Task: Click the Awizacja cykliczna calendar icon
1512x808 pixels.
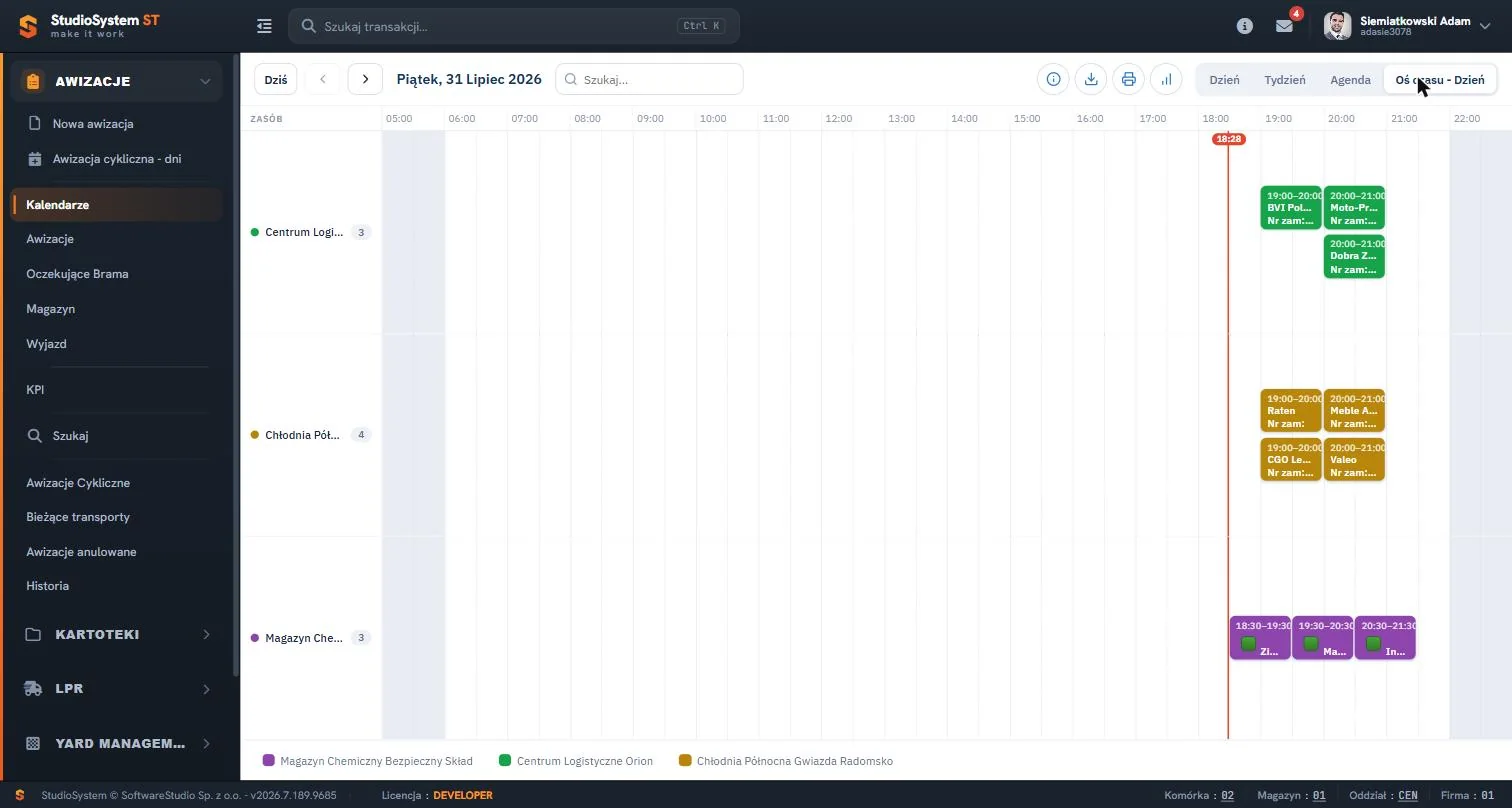Action: pyautogui.click(x=34, y=159)
